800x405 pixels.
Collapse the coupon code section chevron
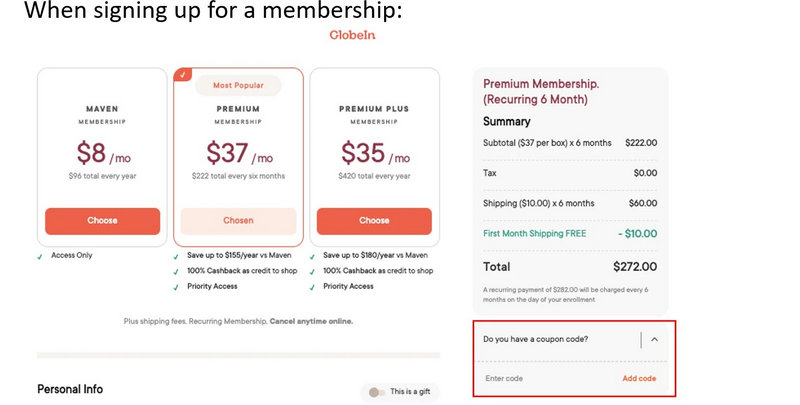[x=654, y=339]
